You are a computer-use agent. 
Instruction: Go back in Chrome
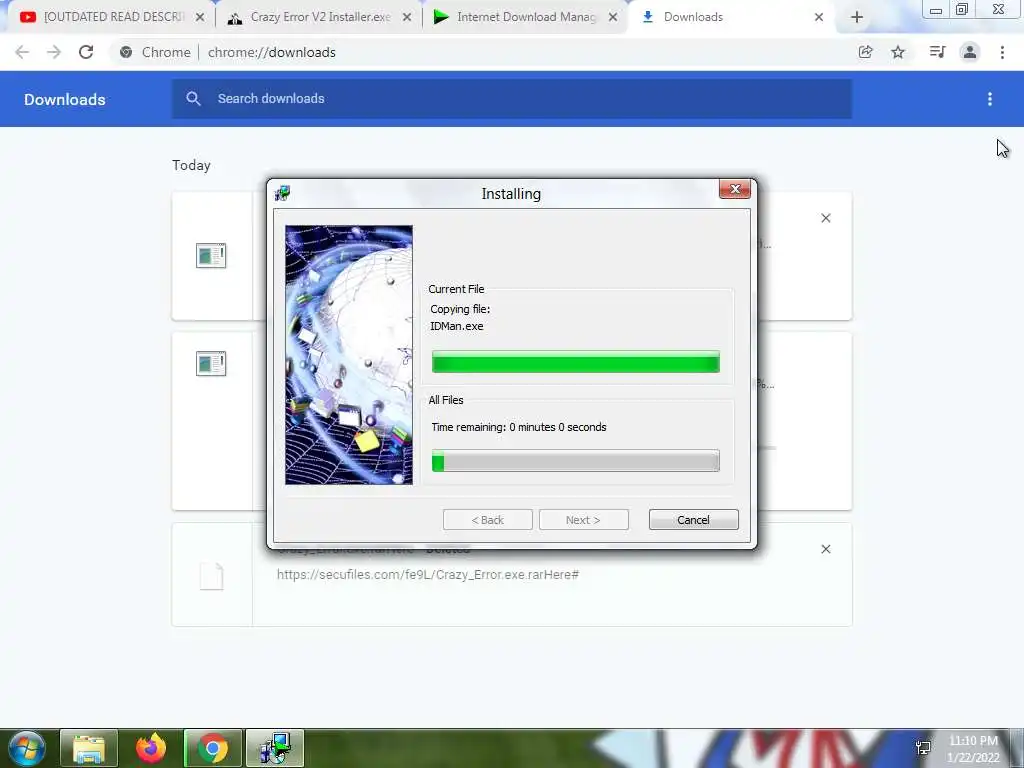22,52
